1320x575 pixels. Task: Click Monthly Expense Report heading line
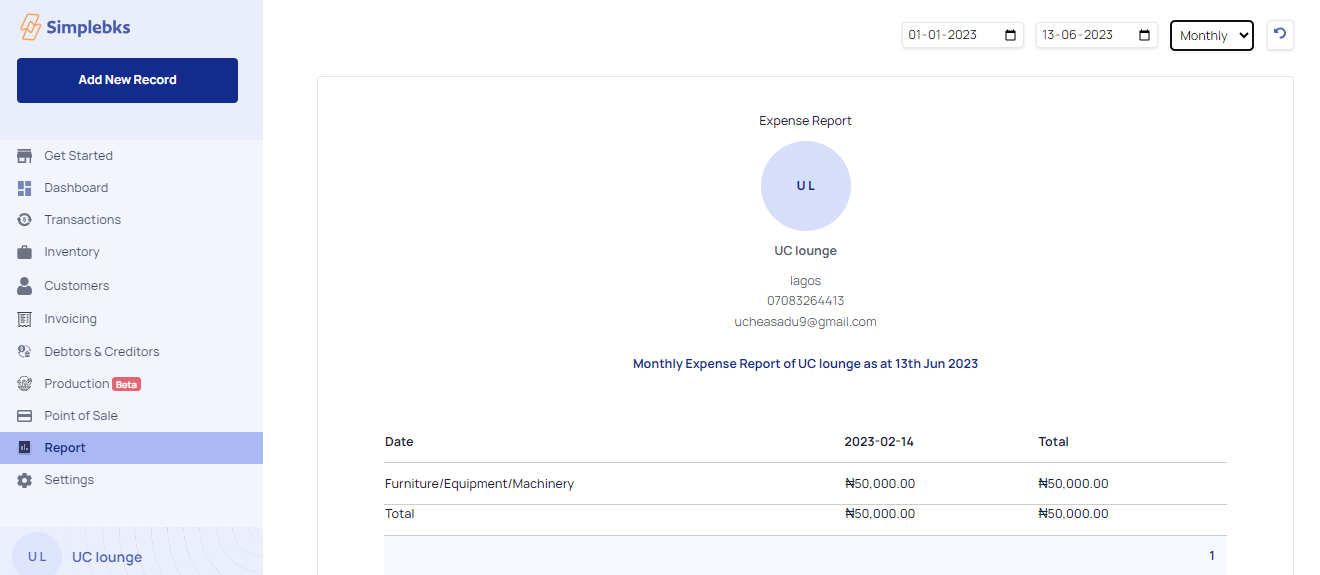[x=806, y=364]
